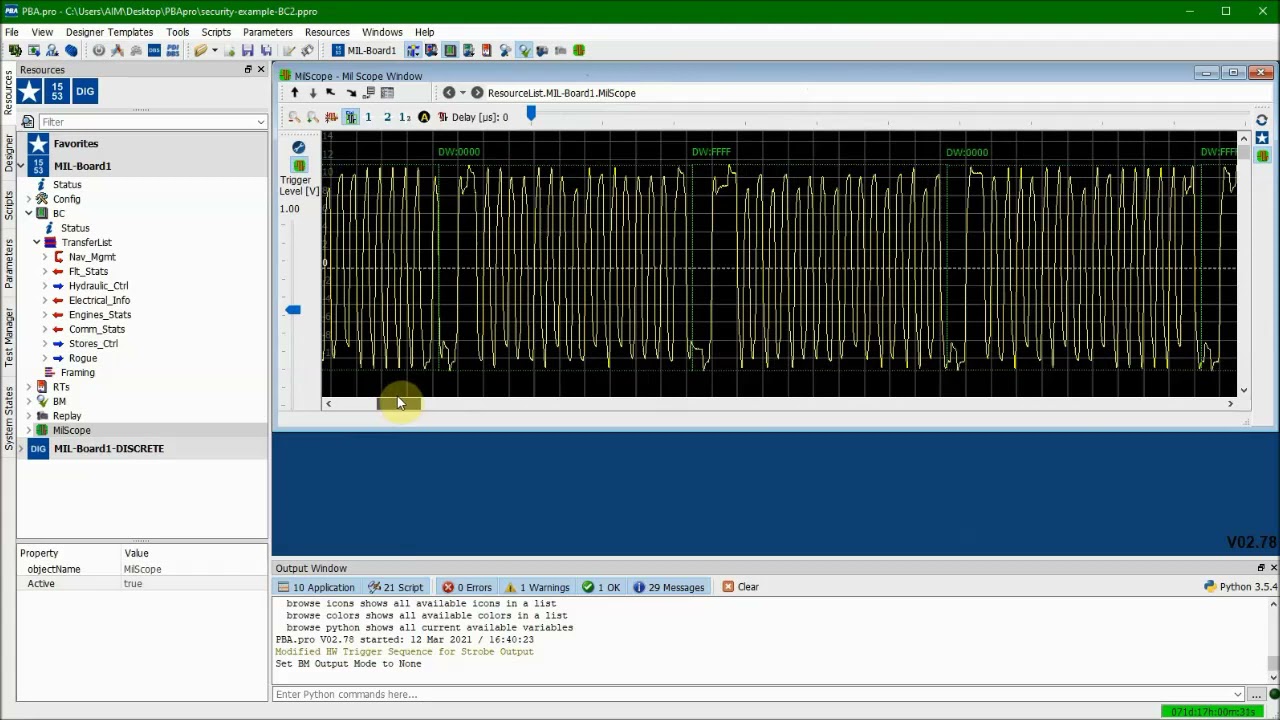Select the DIG resource type button
Viewport: 1280px width, 720px height.
coord(85,91)
